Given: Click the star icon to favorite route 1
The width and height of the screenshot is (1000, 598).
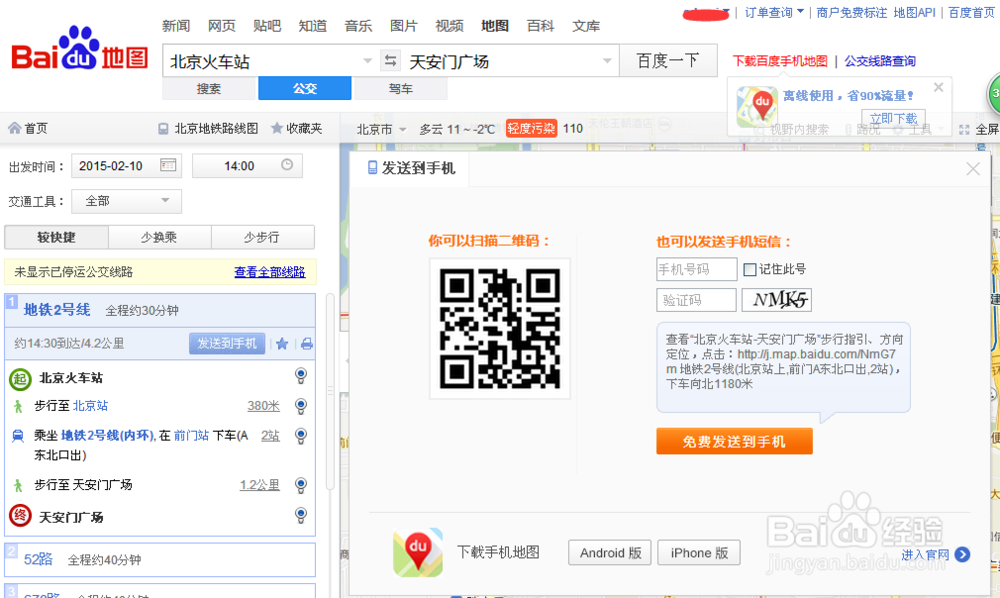Looking at the screenshot, I should tap(283, 344).
